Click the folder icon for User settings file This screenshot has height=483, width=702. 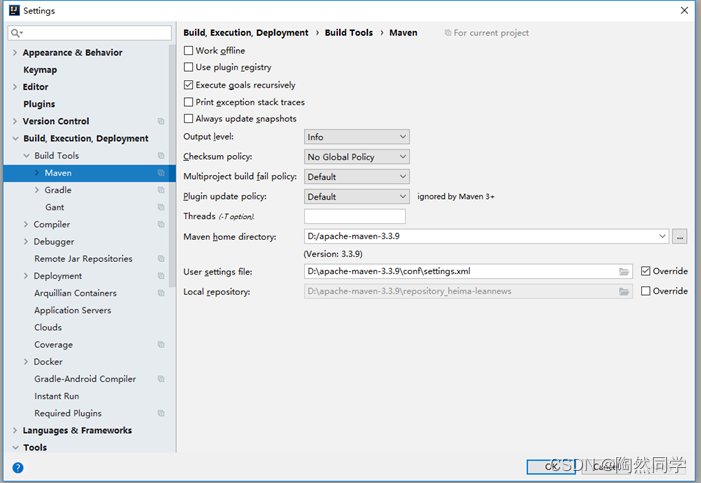coord(624,272)
